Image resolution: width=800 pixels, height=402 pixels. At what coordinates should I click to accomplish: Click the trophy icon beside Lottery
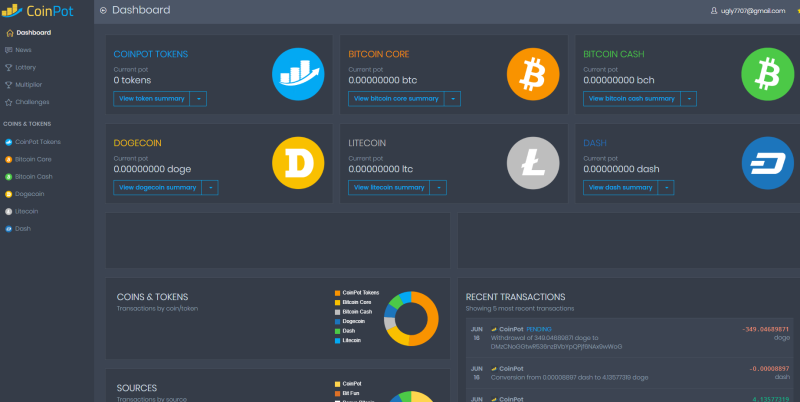click(9, 67)
